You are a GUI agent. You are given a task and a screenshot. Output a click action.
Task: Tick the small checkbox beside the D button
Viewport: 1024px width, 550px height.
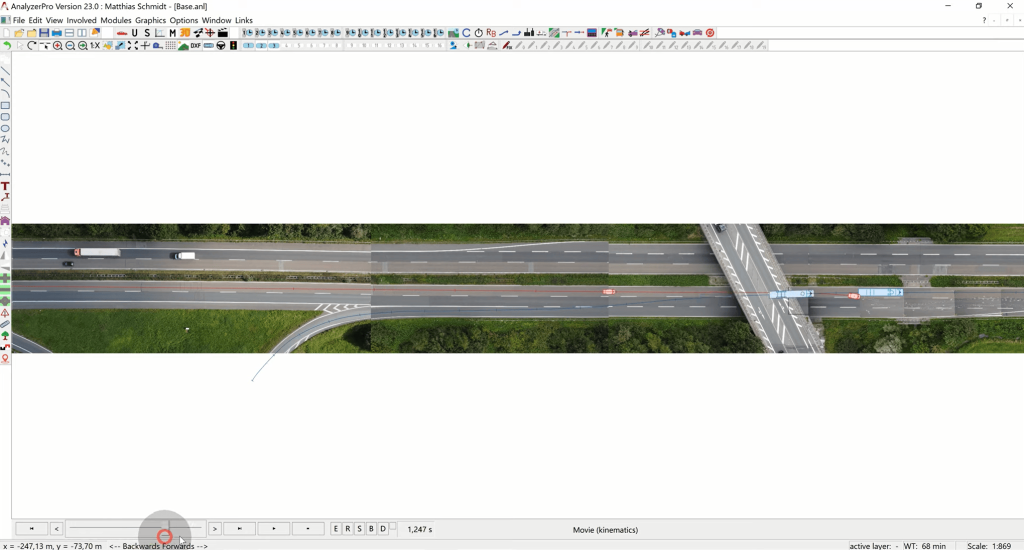click(393, 527)
